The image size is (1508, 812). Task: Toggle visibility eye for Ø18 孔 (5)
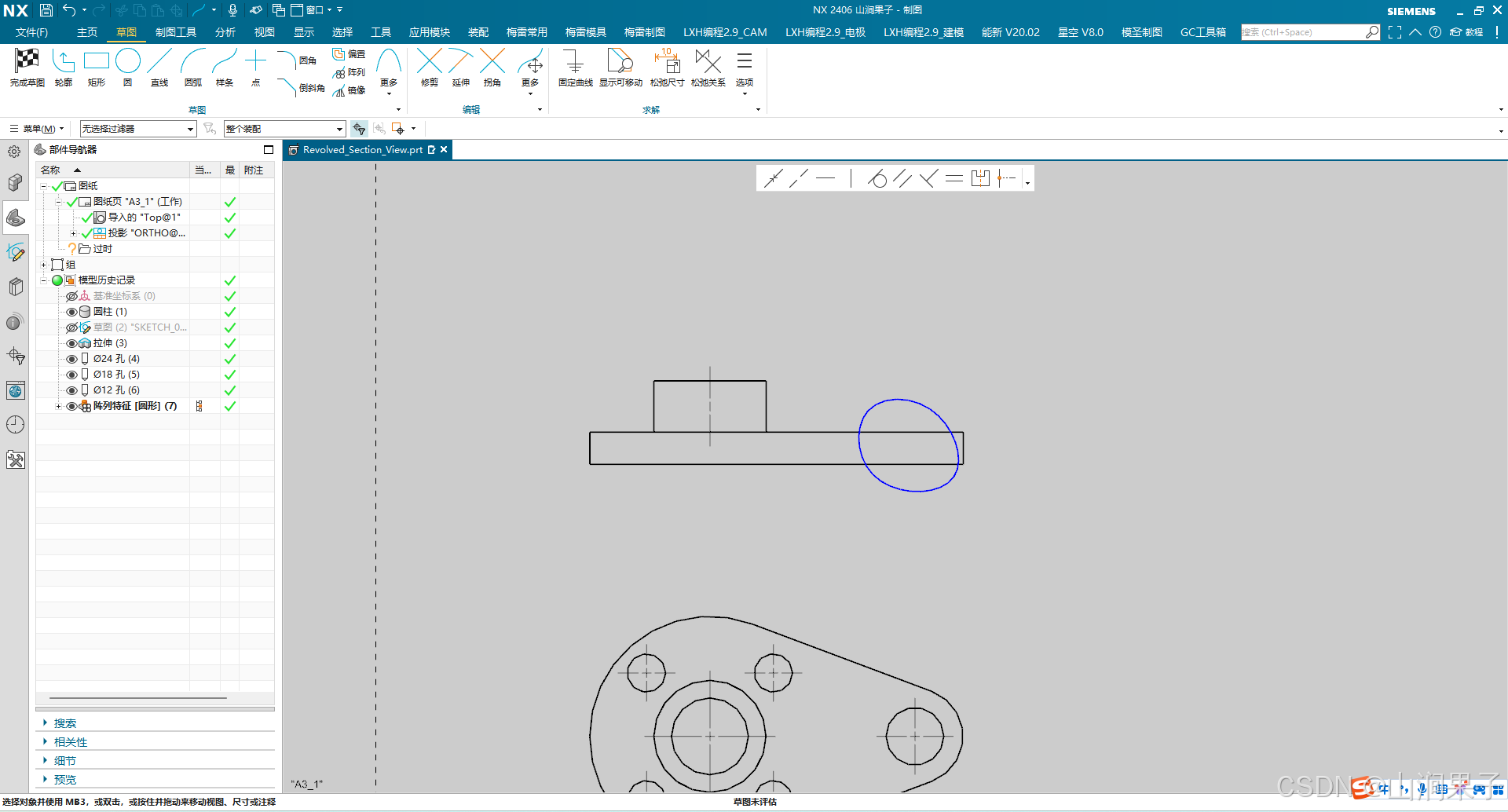click(x=71, y=375)
